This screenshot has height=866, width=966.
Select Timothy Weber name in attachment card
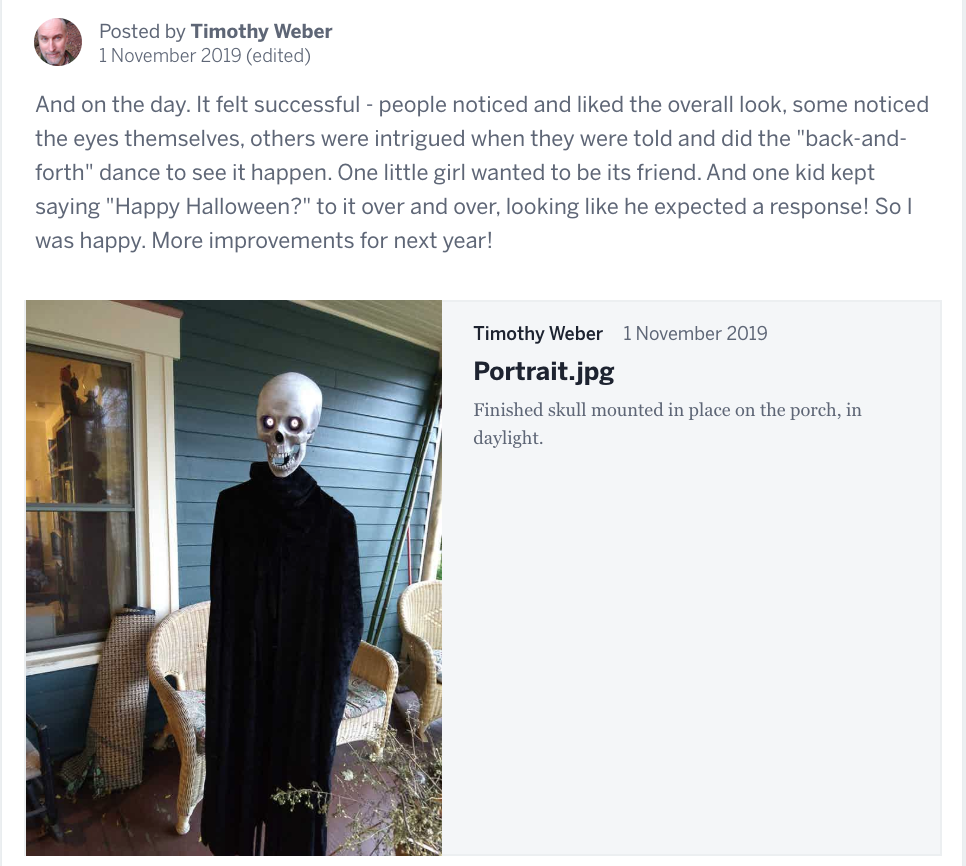point(538,333)
